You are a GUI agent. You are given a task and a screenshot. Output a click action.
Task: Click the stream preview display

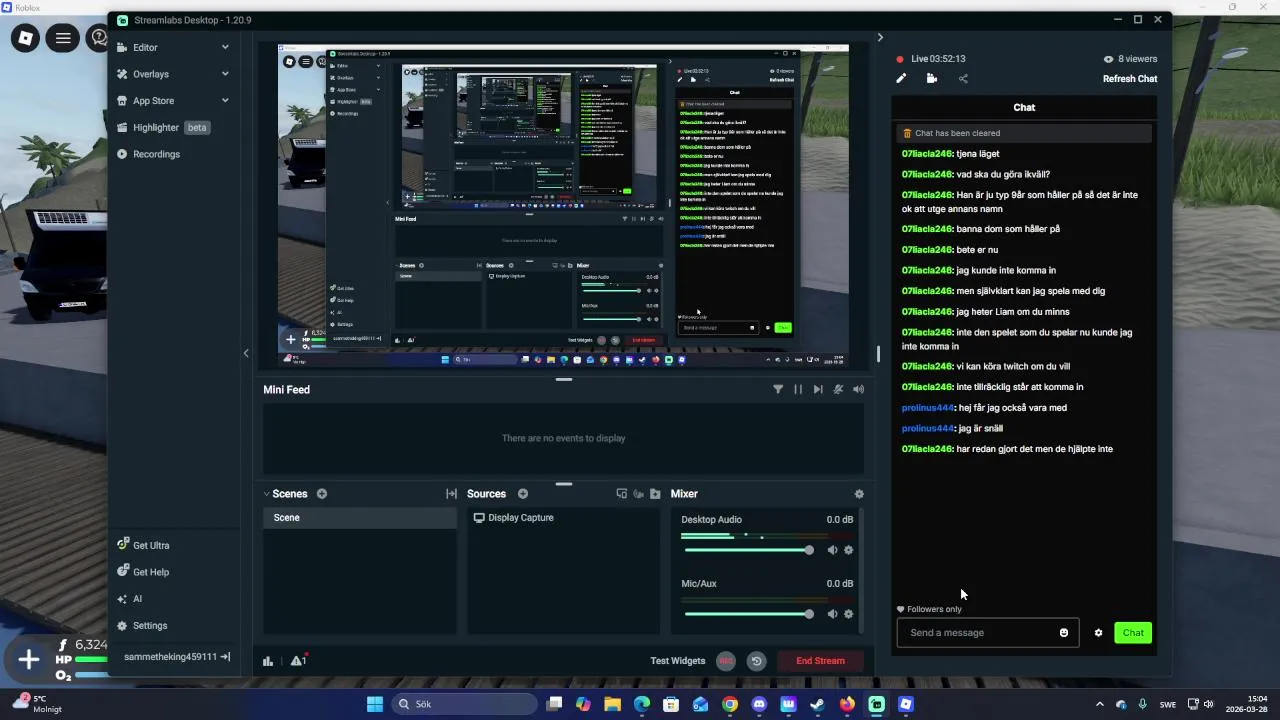coord(563,206)
